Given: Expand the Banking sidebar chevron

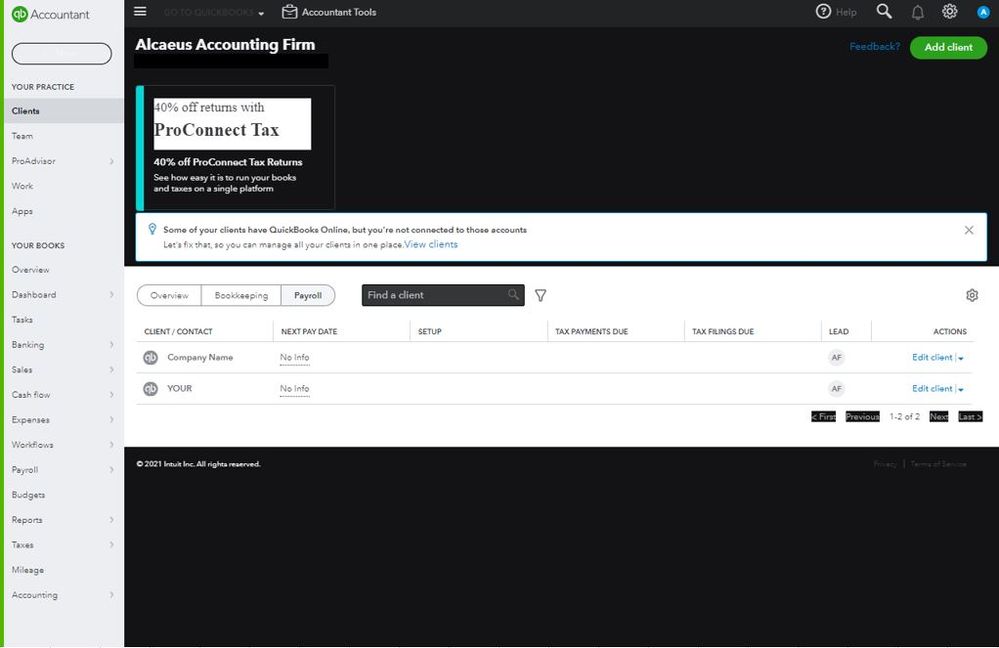Looking at the screenshot, I should pos(111,345).
